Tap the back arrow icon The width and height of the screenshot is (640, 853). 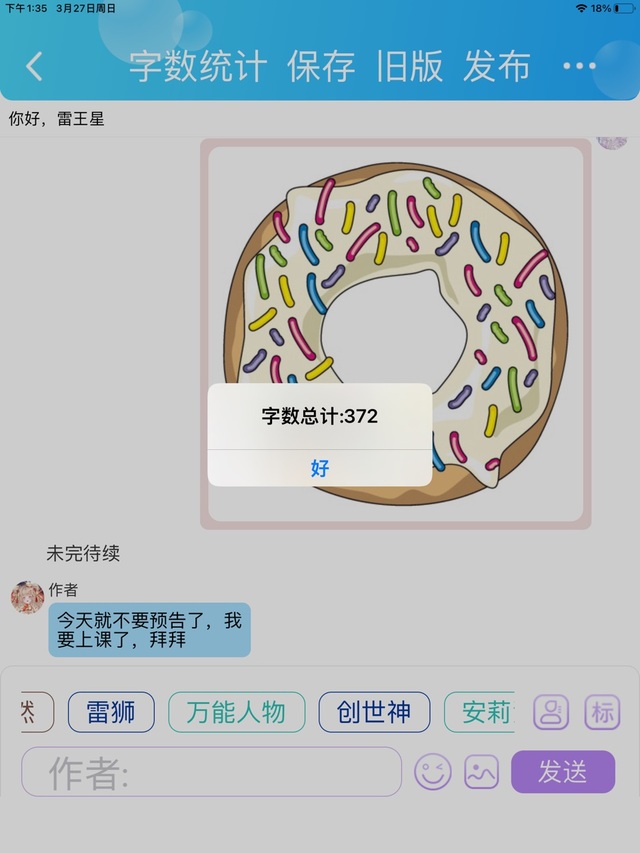(x=34, y=66)
